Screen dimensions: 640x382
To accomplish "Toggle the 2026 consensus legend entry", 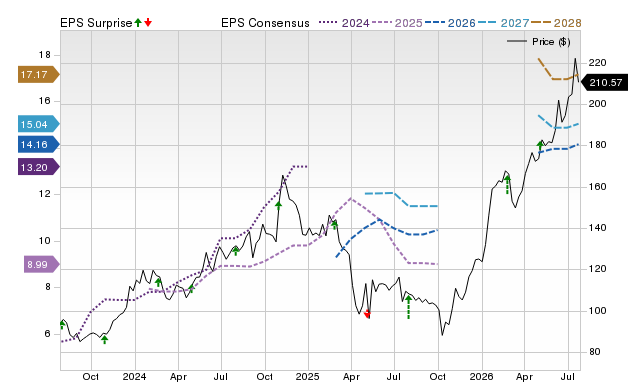I will tap(450, 23).
